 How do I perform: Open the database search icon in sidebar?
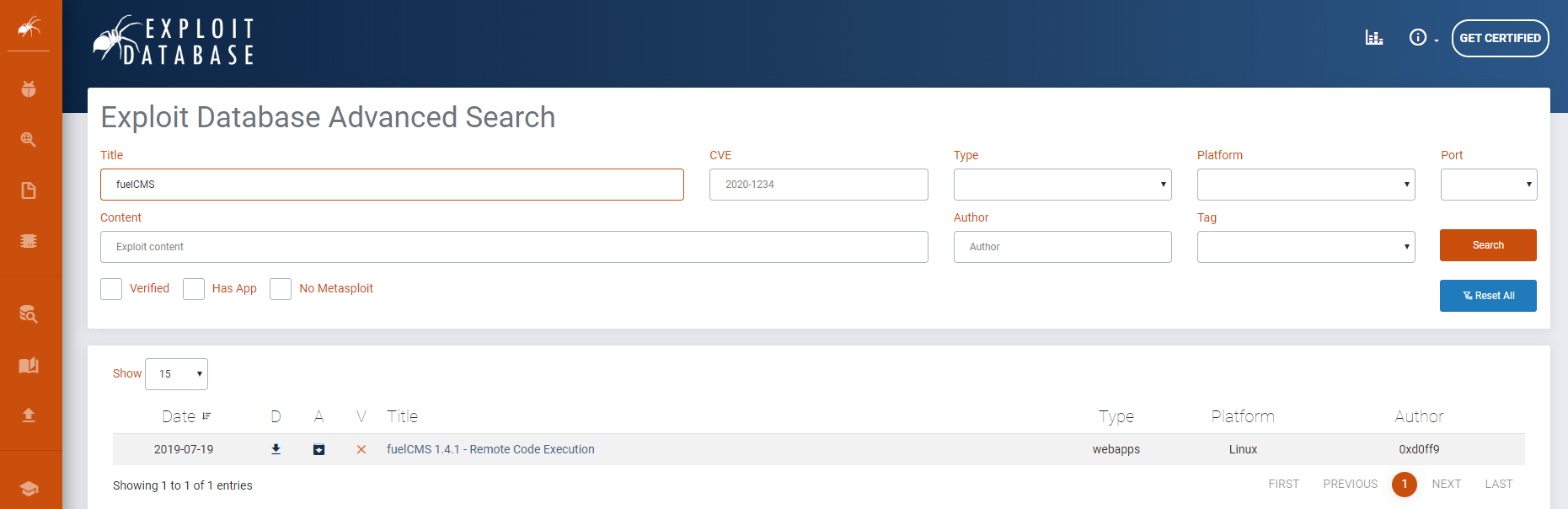29,314
